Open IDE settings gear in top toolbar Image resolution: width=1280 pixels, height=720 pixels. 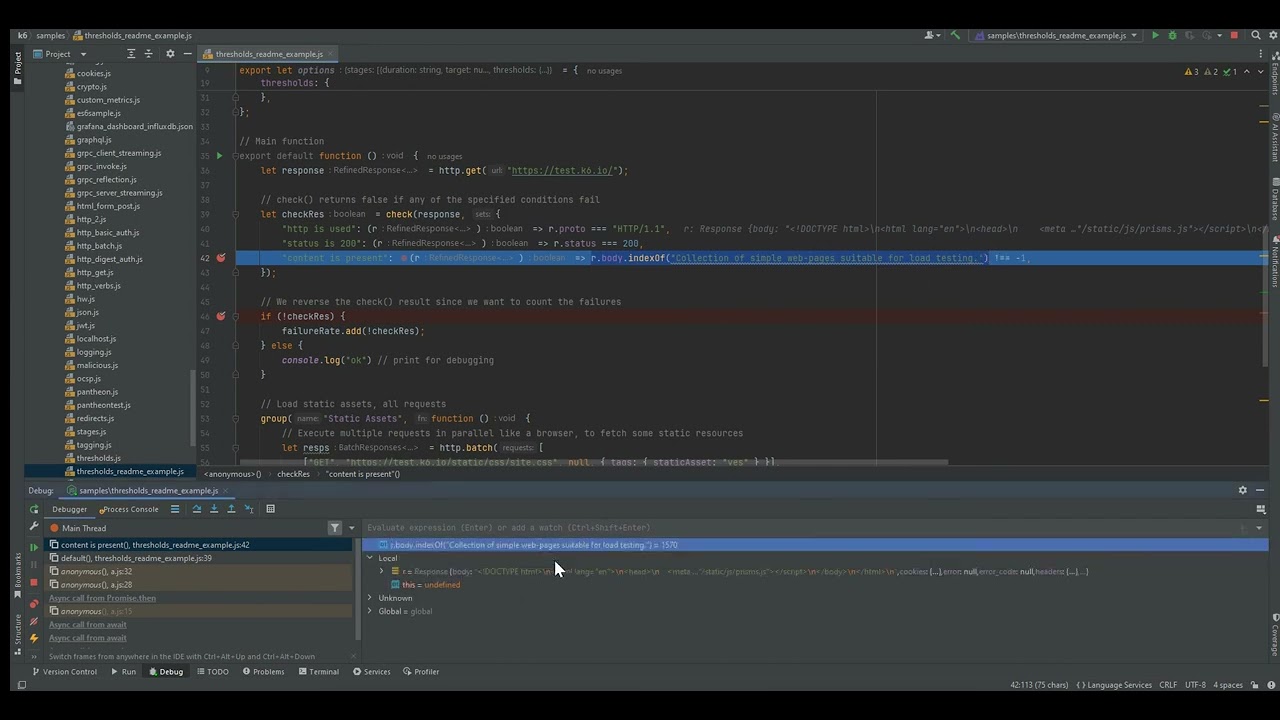click(x=1273, y=36)
